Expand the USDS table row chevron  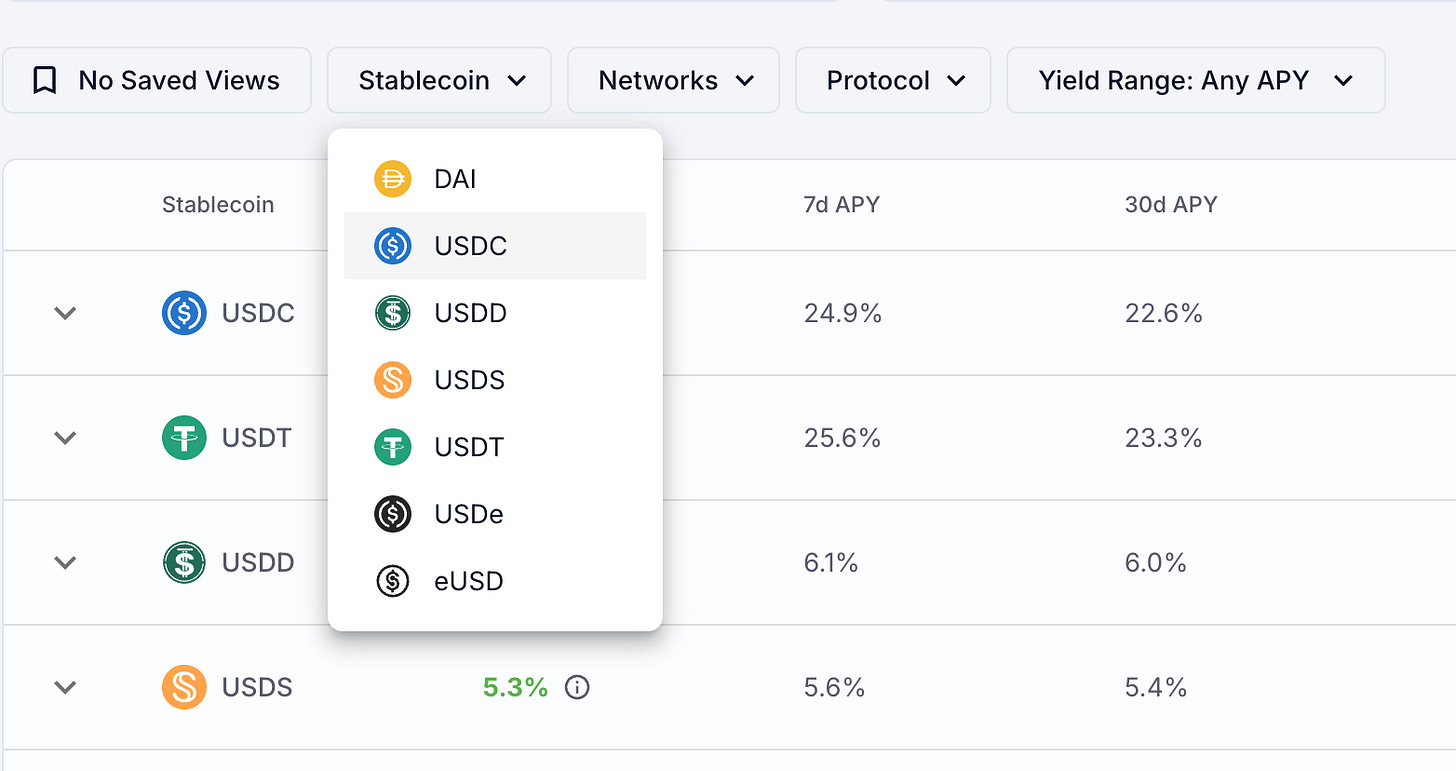pyautogui.click(x=65, y=687)
